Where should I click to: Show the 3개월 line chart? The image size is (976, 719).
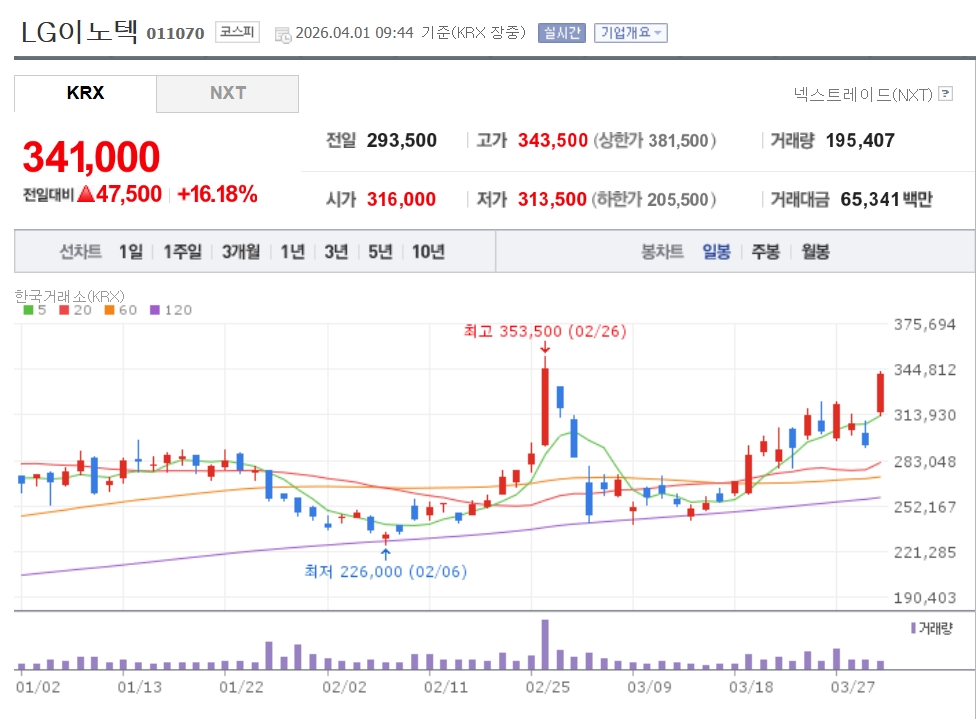(241, 252)
